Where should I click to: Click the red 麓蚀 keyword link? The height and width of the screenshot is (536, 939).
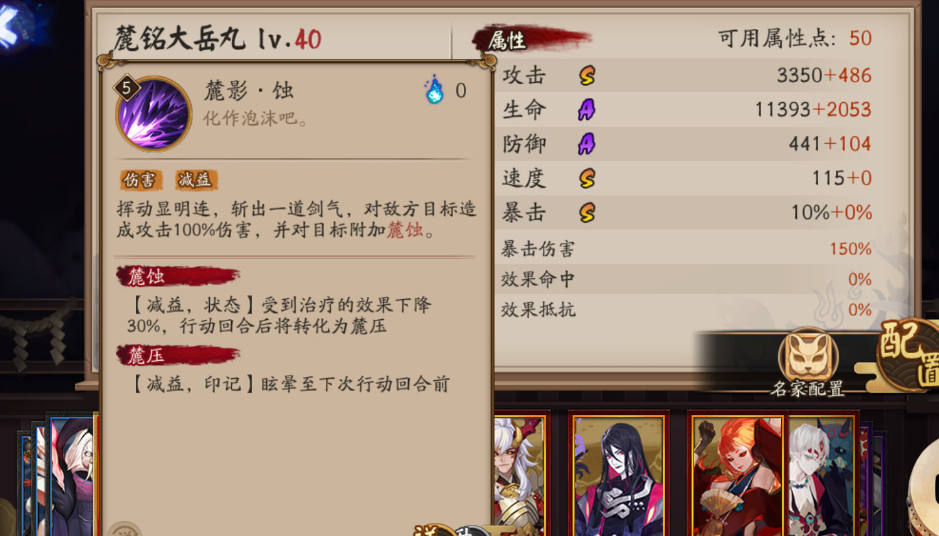[405, 230]
